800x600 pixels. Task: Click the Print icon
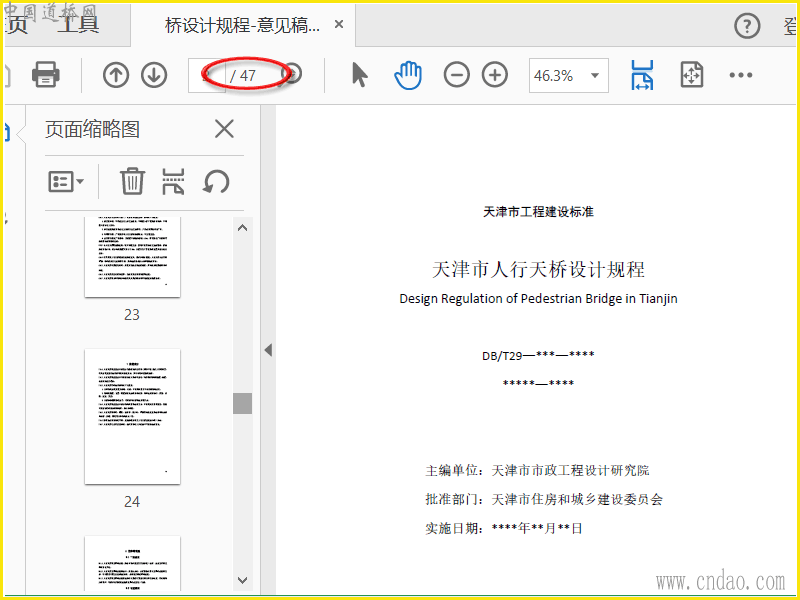tap(45, 75)
